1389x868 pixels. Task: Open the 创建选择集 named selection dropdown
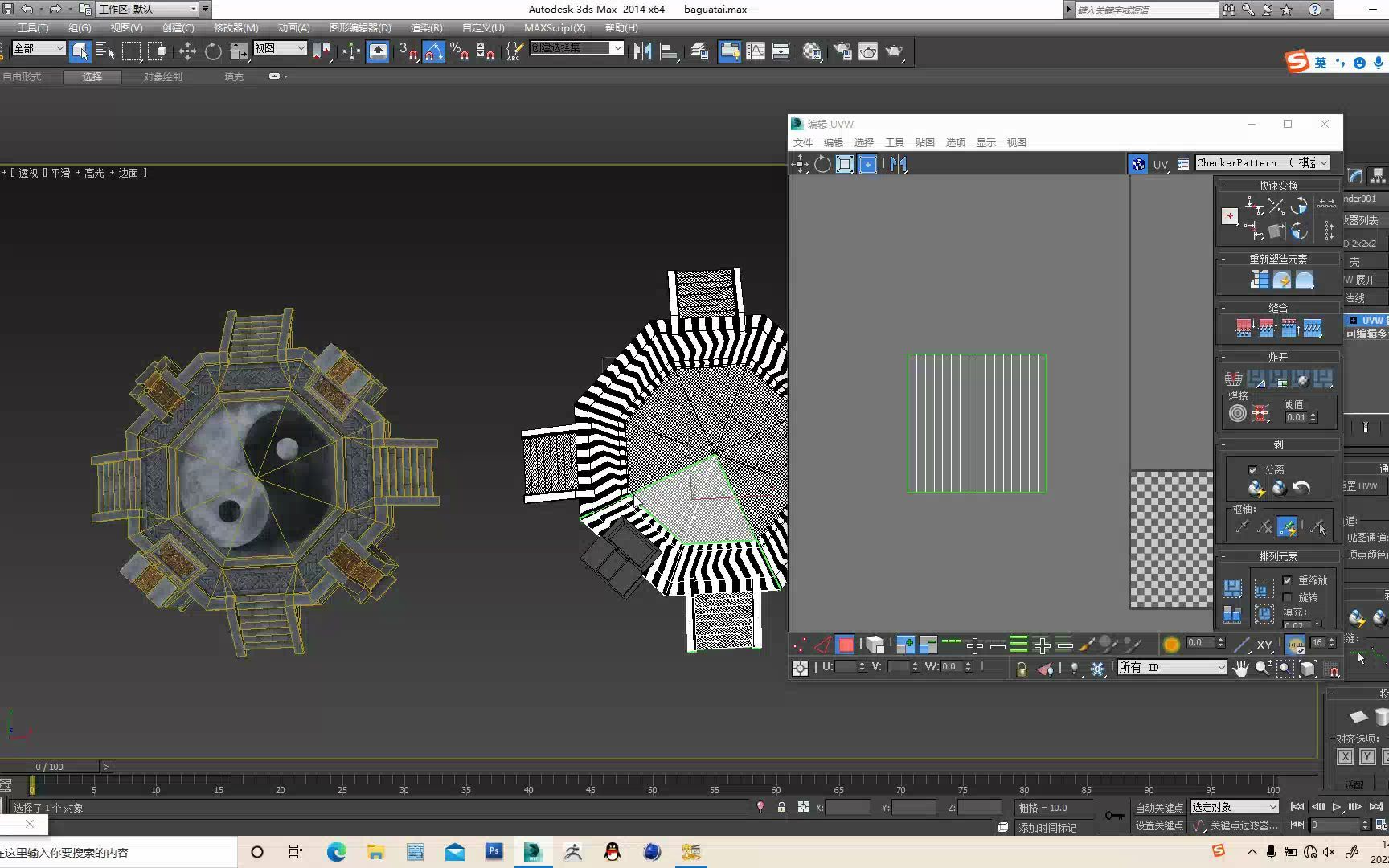576,48
